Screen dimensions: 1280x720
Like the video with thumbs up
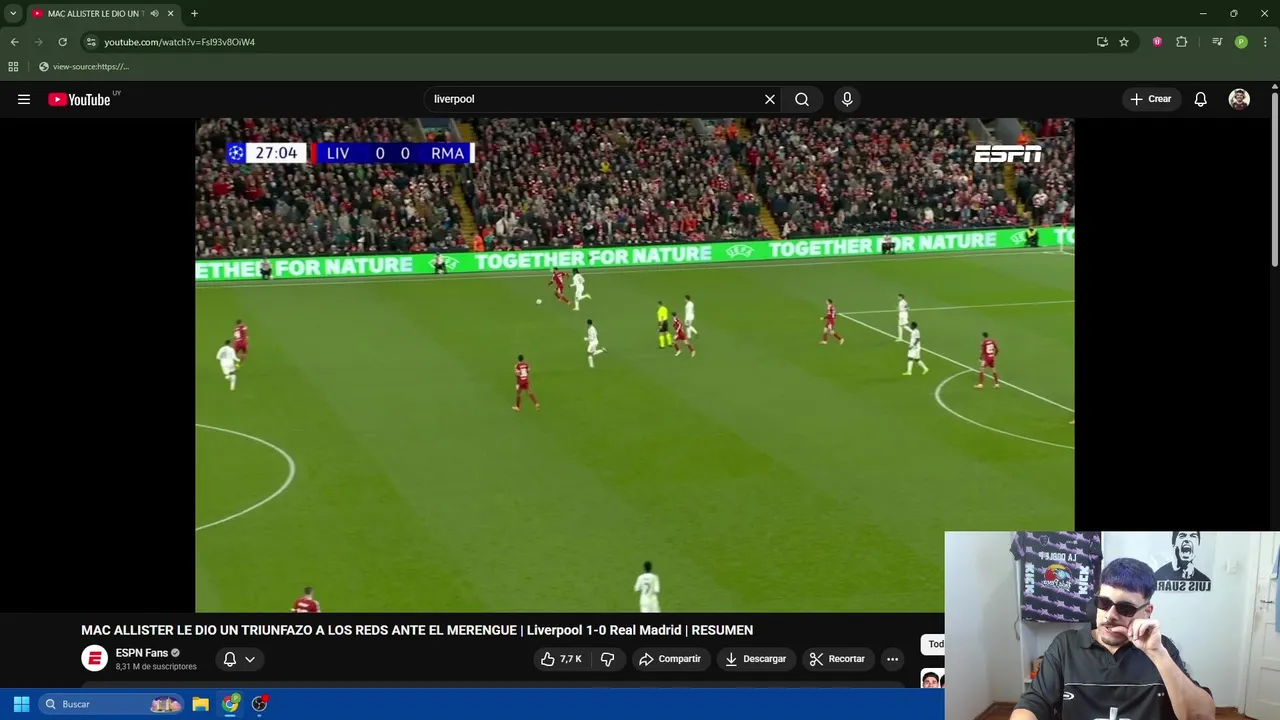[561, 659]
